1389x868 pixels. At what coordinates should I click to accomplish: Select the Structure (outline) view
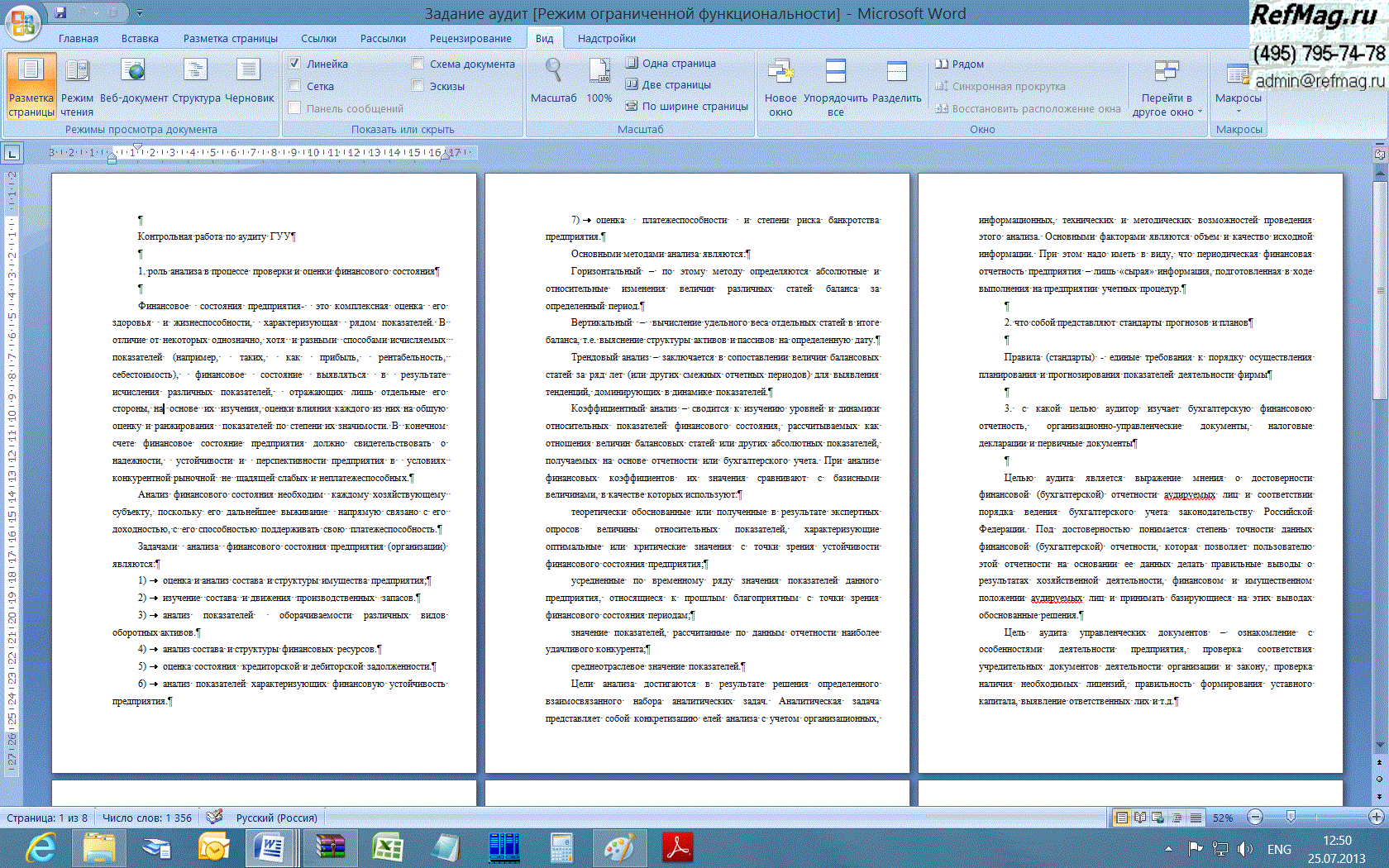[x=196, y=83]
